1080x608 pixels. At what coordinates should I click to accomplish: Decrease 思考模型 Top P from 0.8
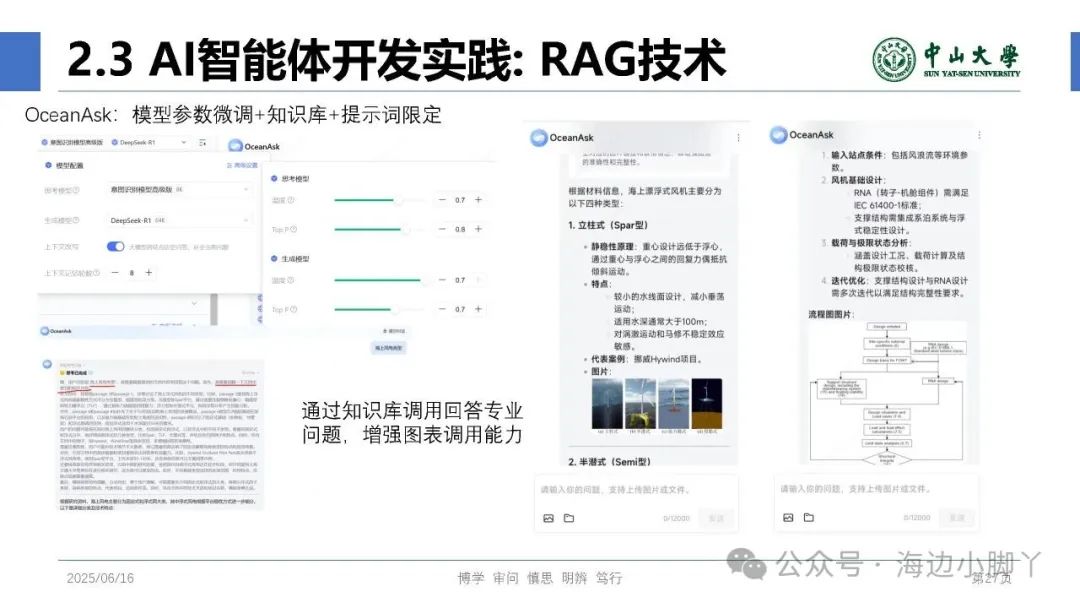pyautogui.click(x=442, y=229)
